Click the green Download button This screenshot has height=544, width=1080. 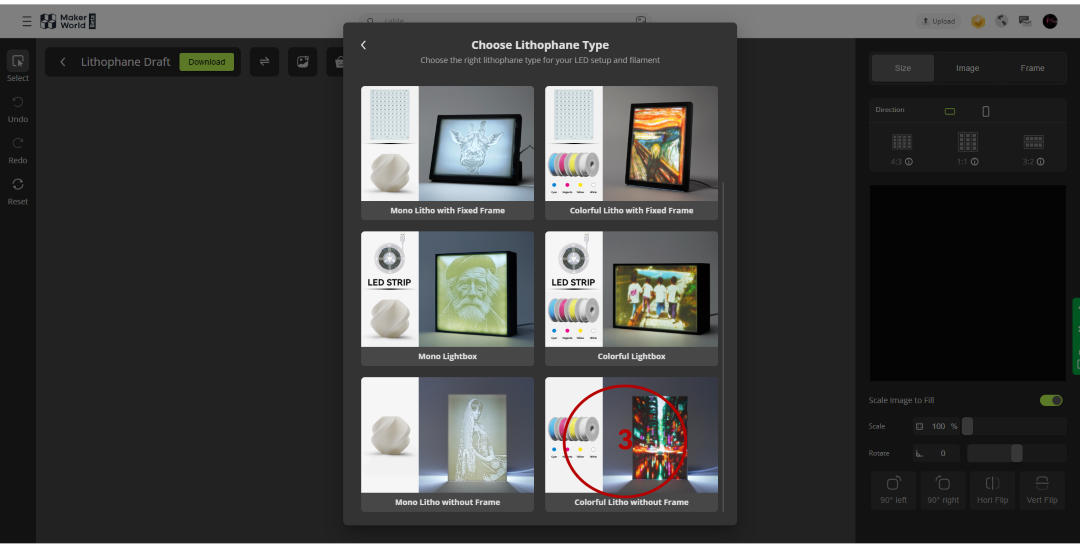coord(206,62)
